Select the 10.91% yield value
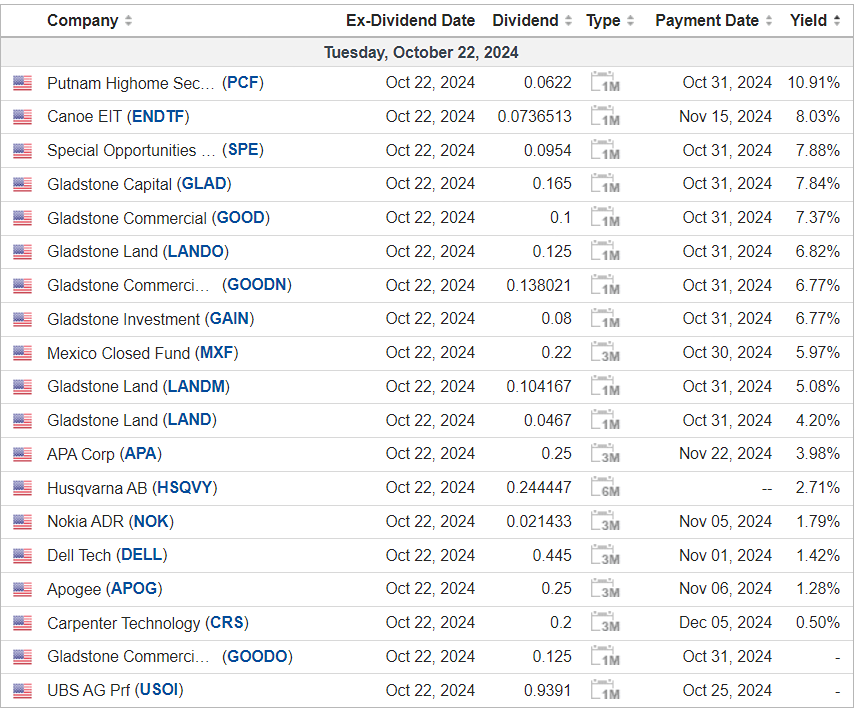The height and width of the screenshot is (708, 856). point(813,83)
